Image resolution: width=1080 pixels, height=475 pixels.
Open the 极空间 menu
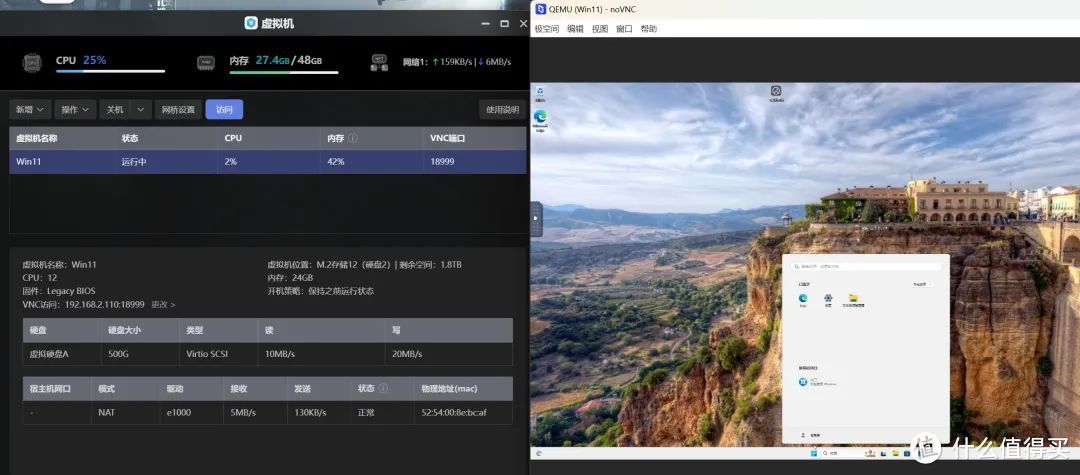click(546, 29)
